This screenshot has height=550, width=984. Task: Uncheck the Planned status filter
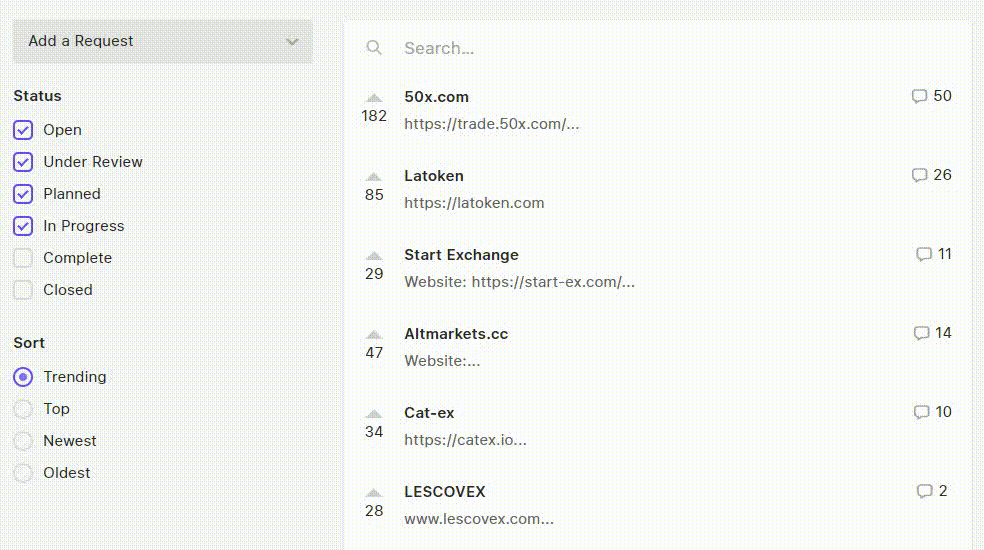coord(23,194)
